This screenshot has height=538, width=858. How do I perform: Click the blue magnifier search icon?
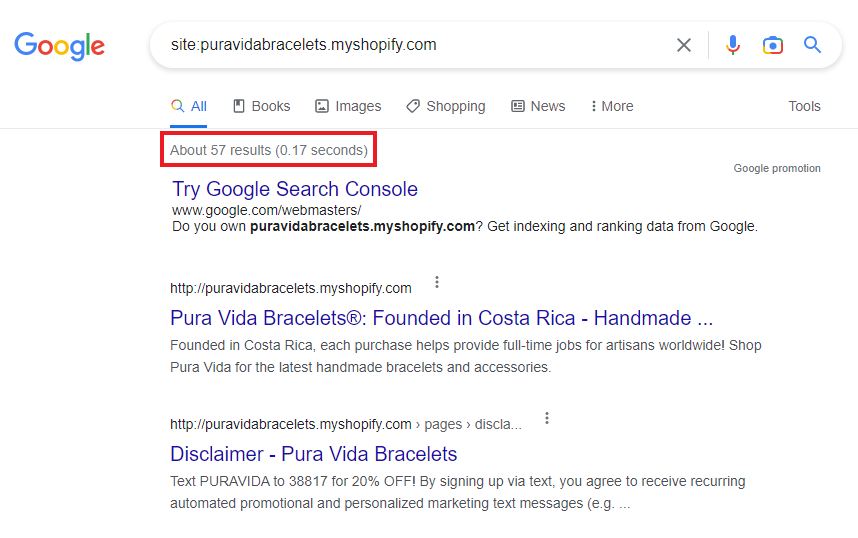812,45
